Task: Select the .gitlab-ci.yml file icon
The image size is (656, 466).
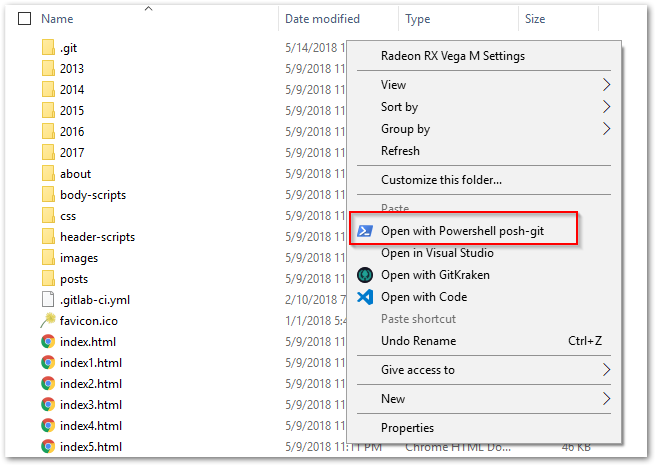Action: [x=48, y=300]
